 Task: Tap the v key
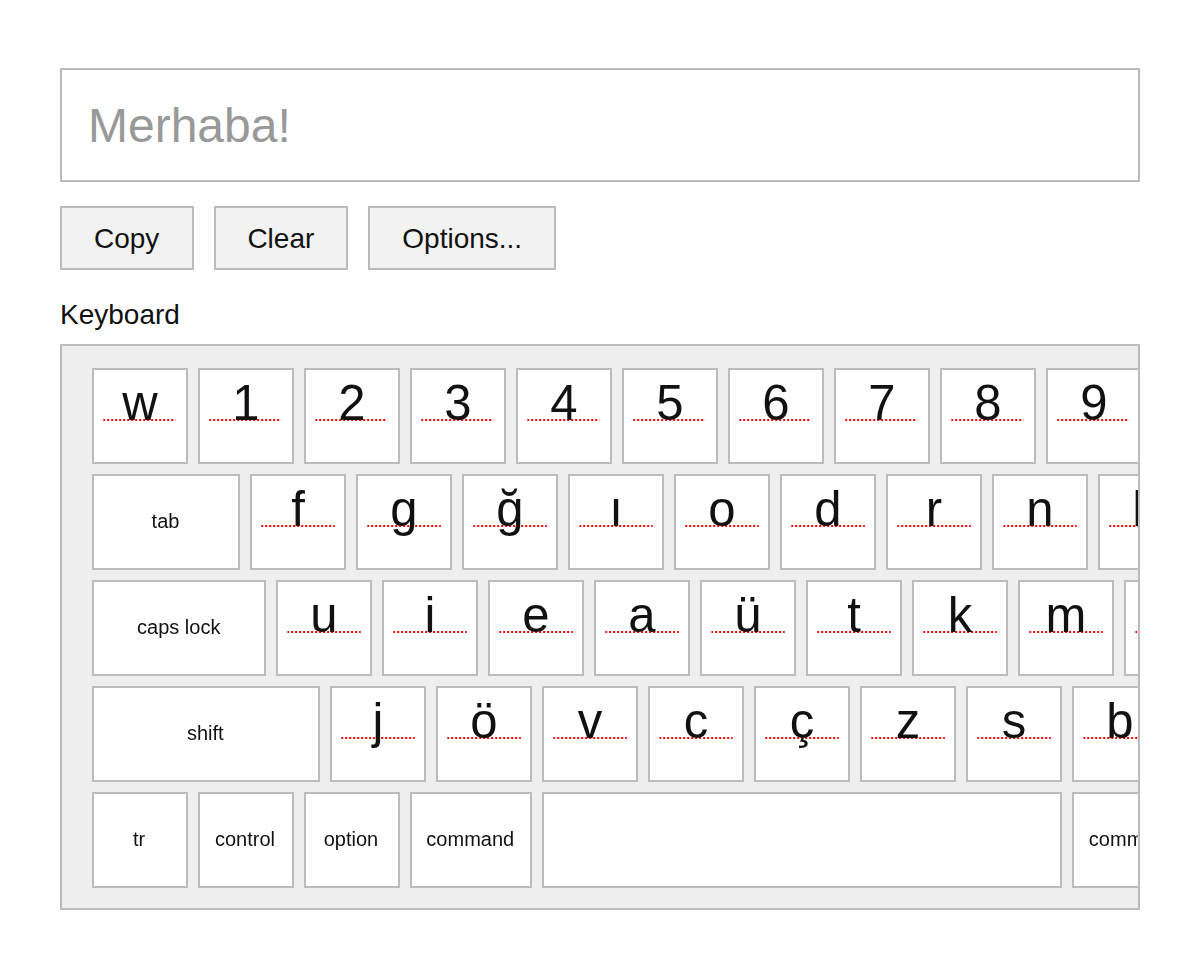590,734
